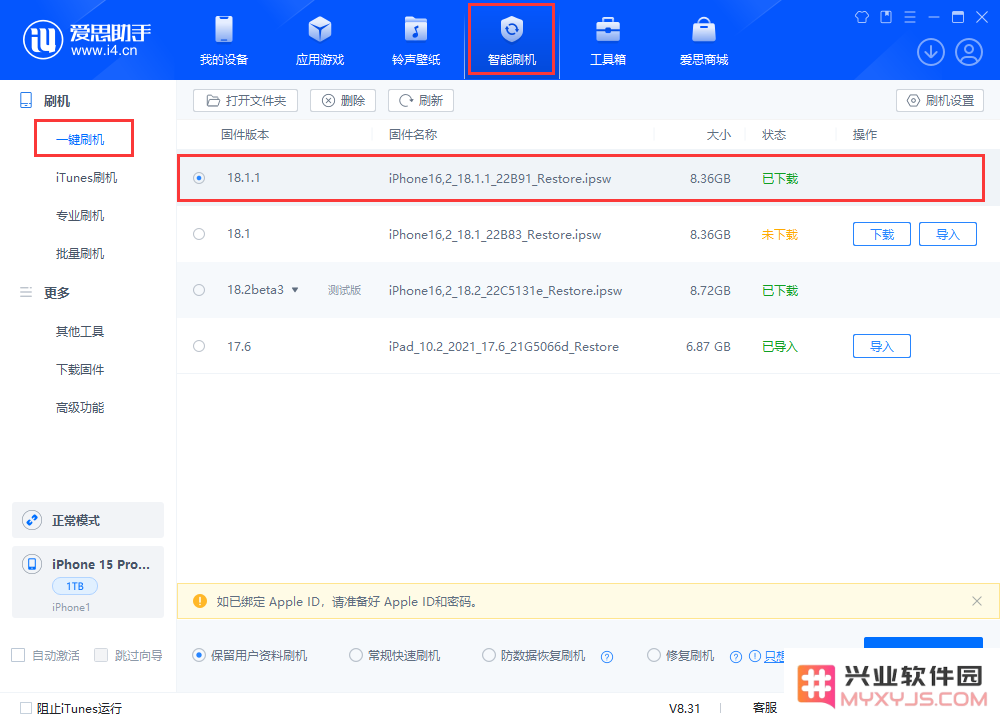The image size is (1000, 723).
Task: Click the 刷新 button
Action: click(x=421, y=101)
